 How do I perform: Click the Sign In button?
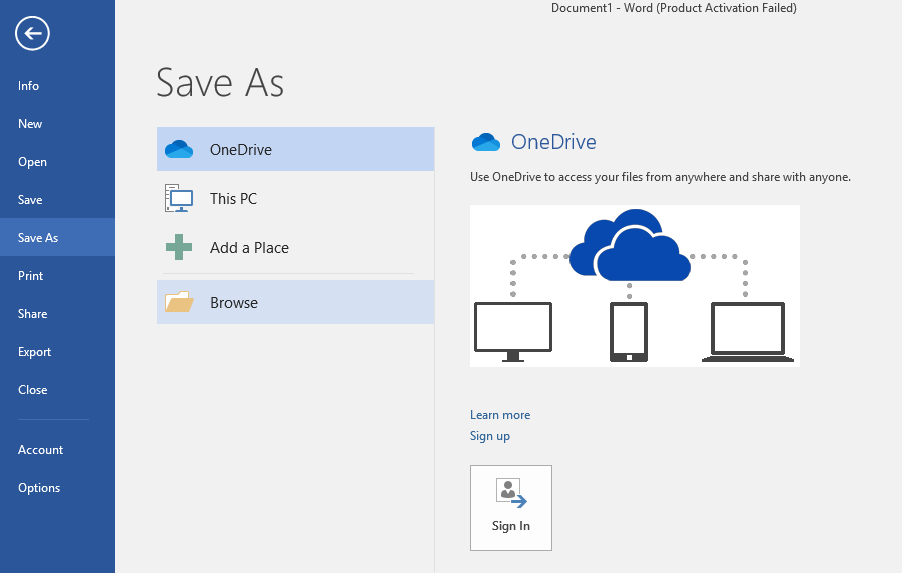511,508
